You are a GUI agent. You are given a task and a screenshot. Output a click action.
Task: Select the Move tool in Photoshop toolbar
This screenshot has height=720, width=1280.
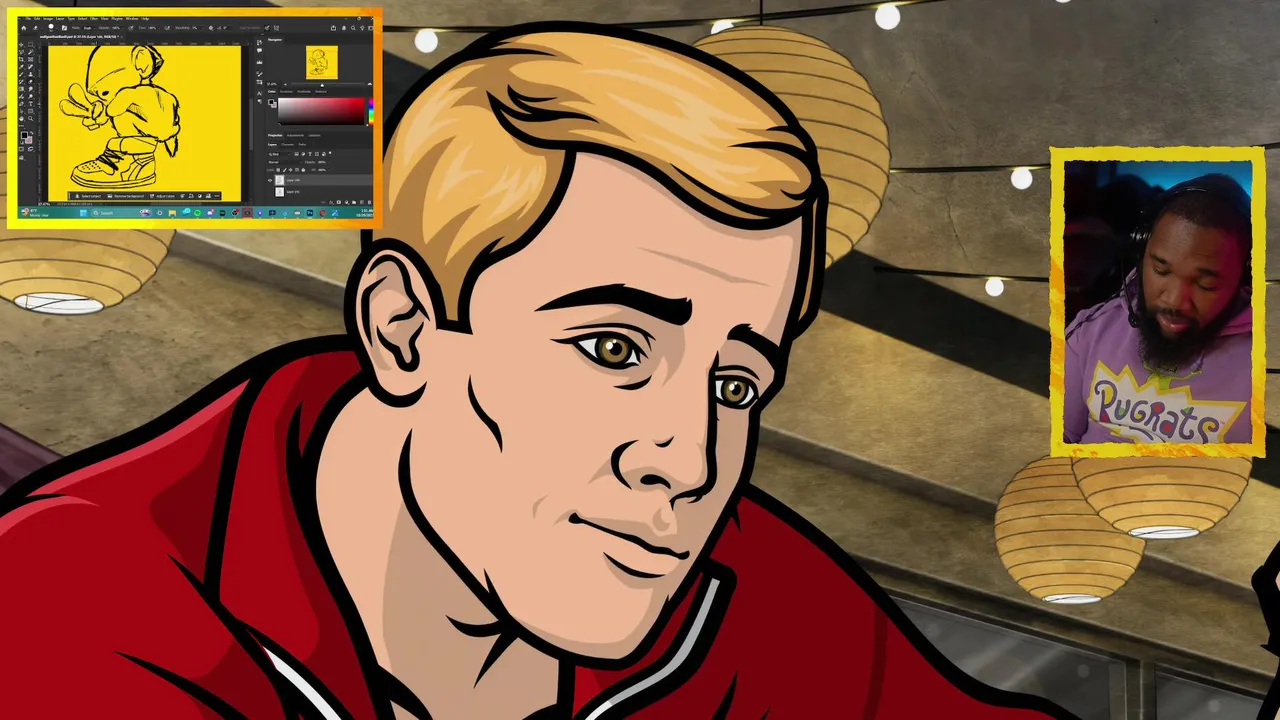(x=21, y=45)
